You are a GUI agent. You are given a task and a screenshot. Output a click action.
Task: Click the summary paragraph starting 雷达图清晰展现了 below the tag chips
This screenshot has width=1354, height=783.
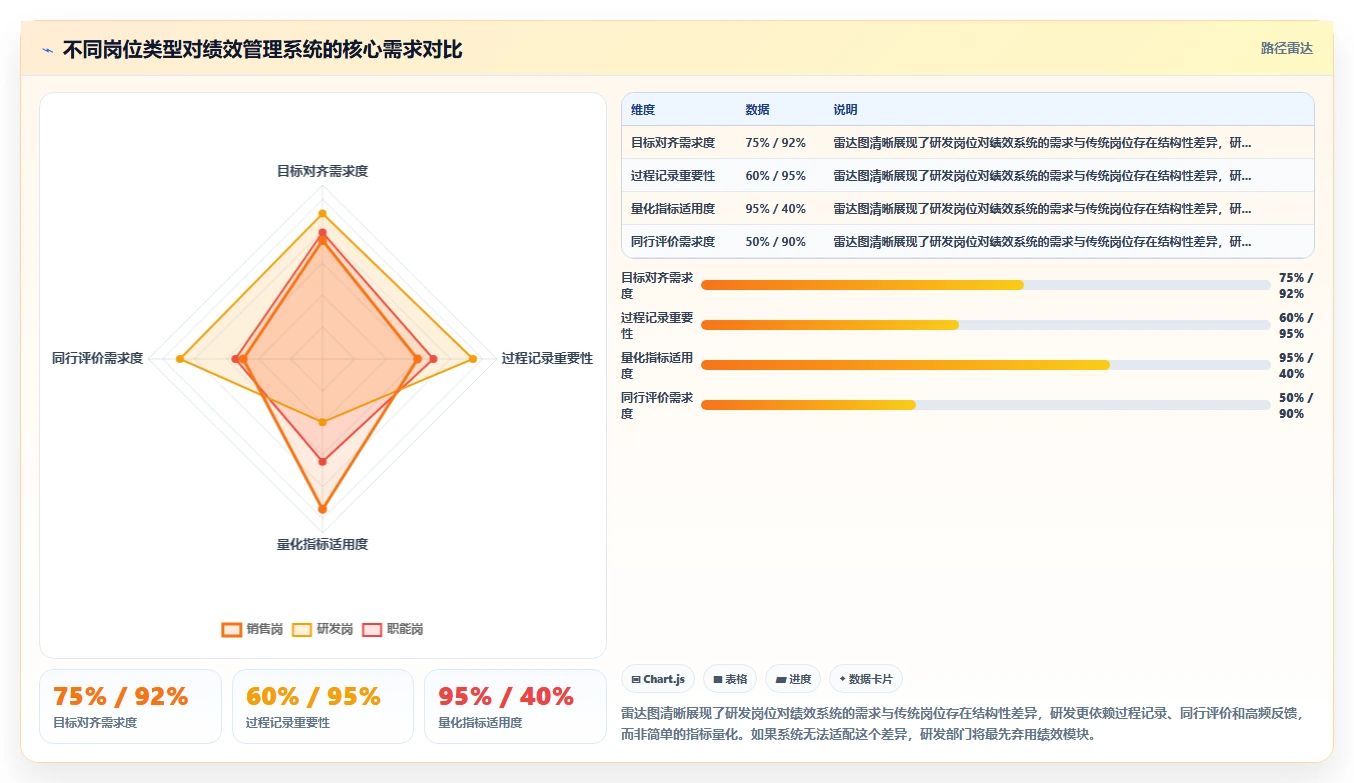[x=964, y=724]
